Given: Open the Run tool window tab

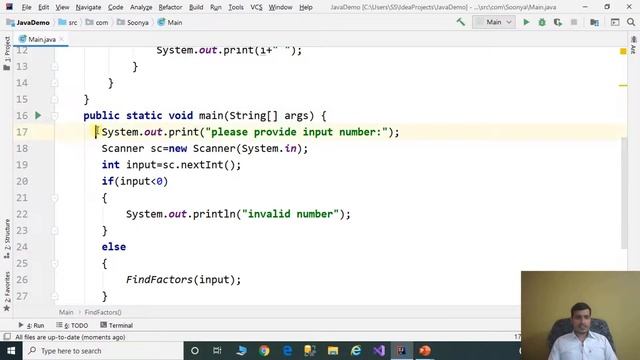Looking at the screenshot, I should pyautogui.click(x=31, y=325).
